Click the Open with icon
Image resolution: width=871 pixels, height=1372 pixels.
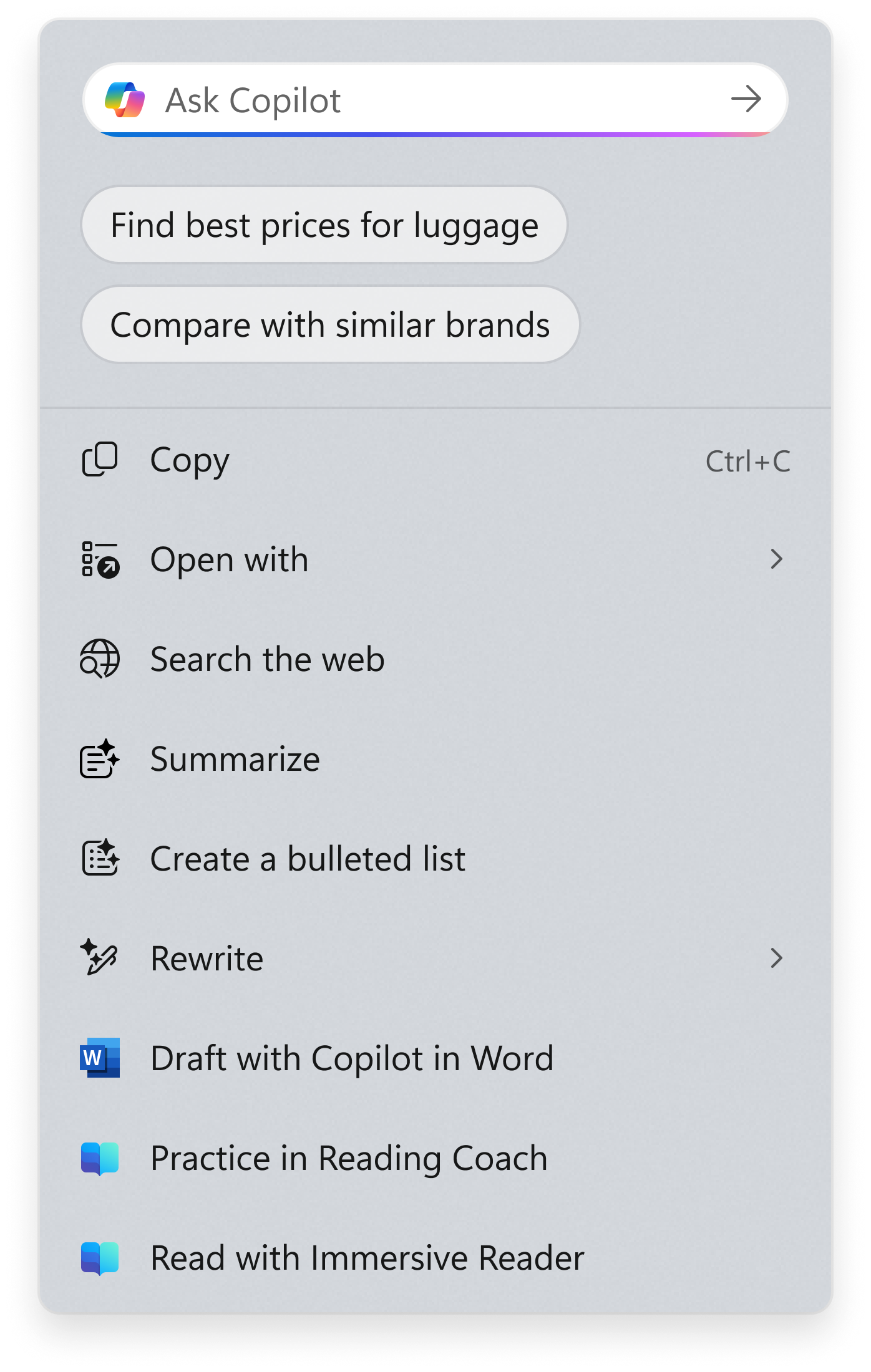click(x=100, y=559)
